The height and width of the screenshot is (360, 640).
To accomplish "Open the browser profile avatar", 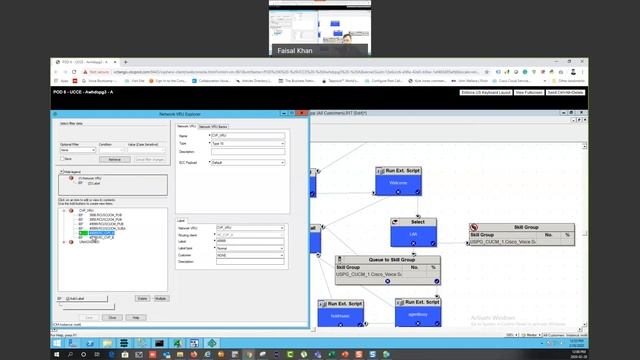I will pos(573,72).
